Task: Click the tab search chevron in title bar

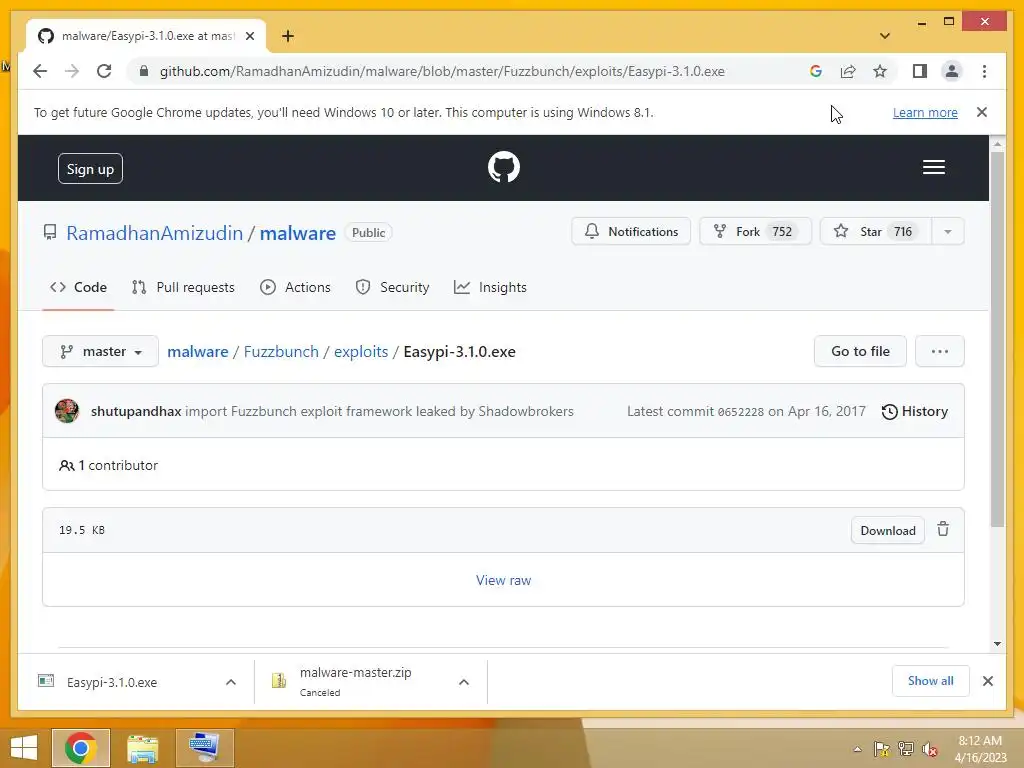Action: pyautogui.click(x=885, y=36)
